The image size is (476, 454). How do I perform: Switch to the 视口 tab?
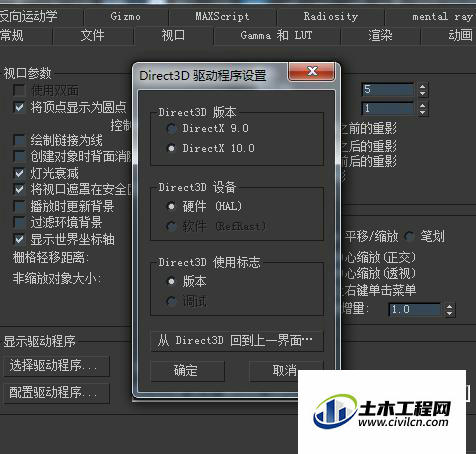(x=173, y=36)
